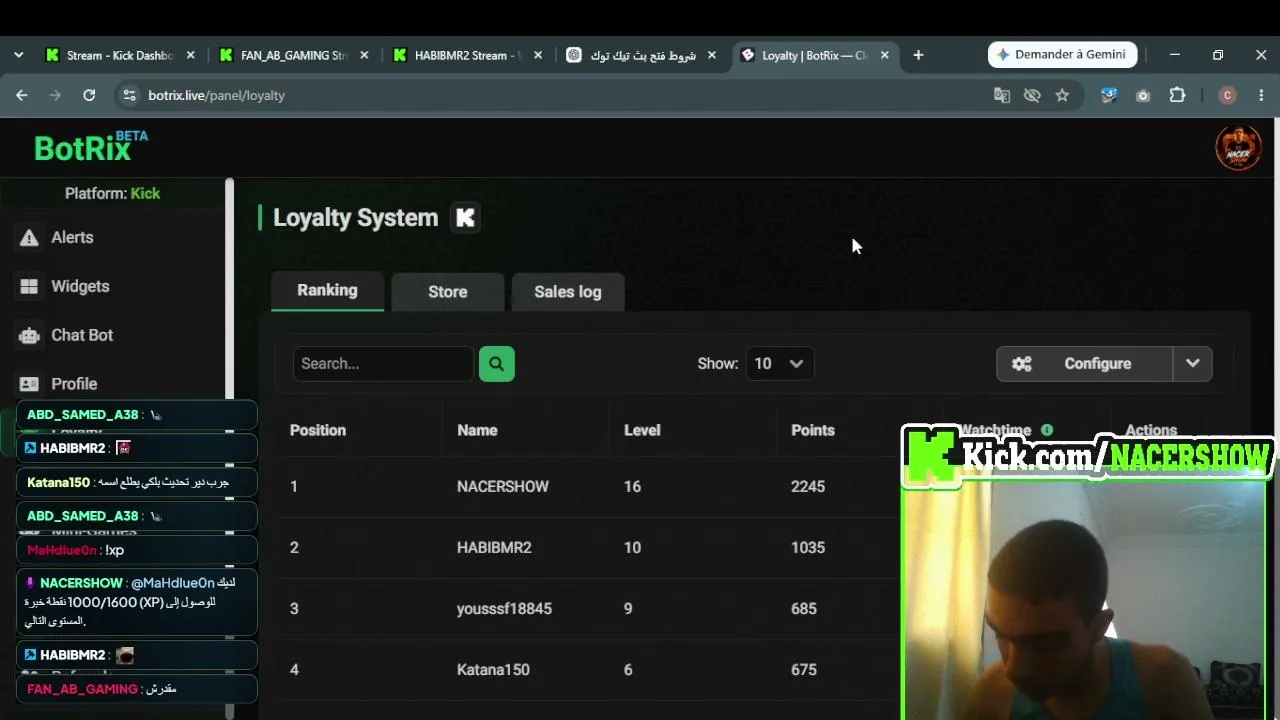Open the user avatar menu in BotRix header
1280x720 pixels.
point(1238,148)
